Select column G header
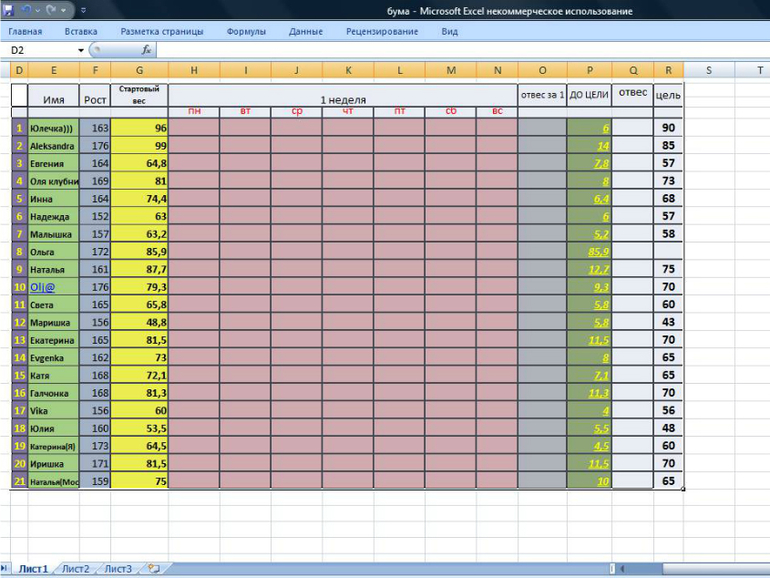This screenshot has height=578, width=770. click(x=139, y=70)
